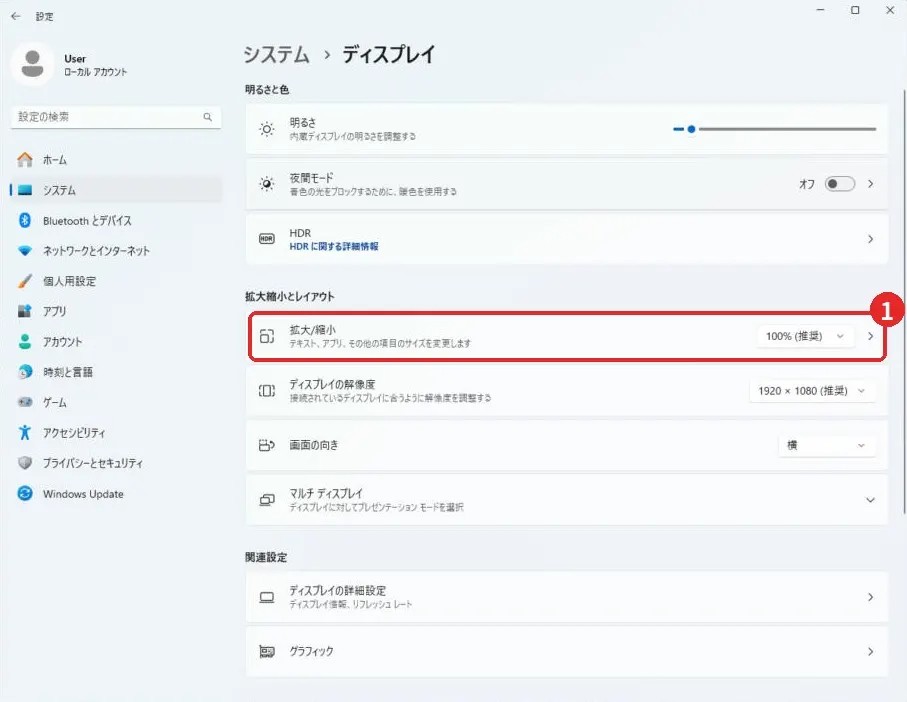Screen dimensions: 907x702
Task: Click the Bluetooth icon in the sidebar
Action: tap(25, 220)
